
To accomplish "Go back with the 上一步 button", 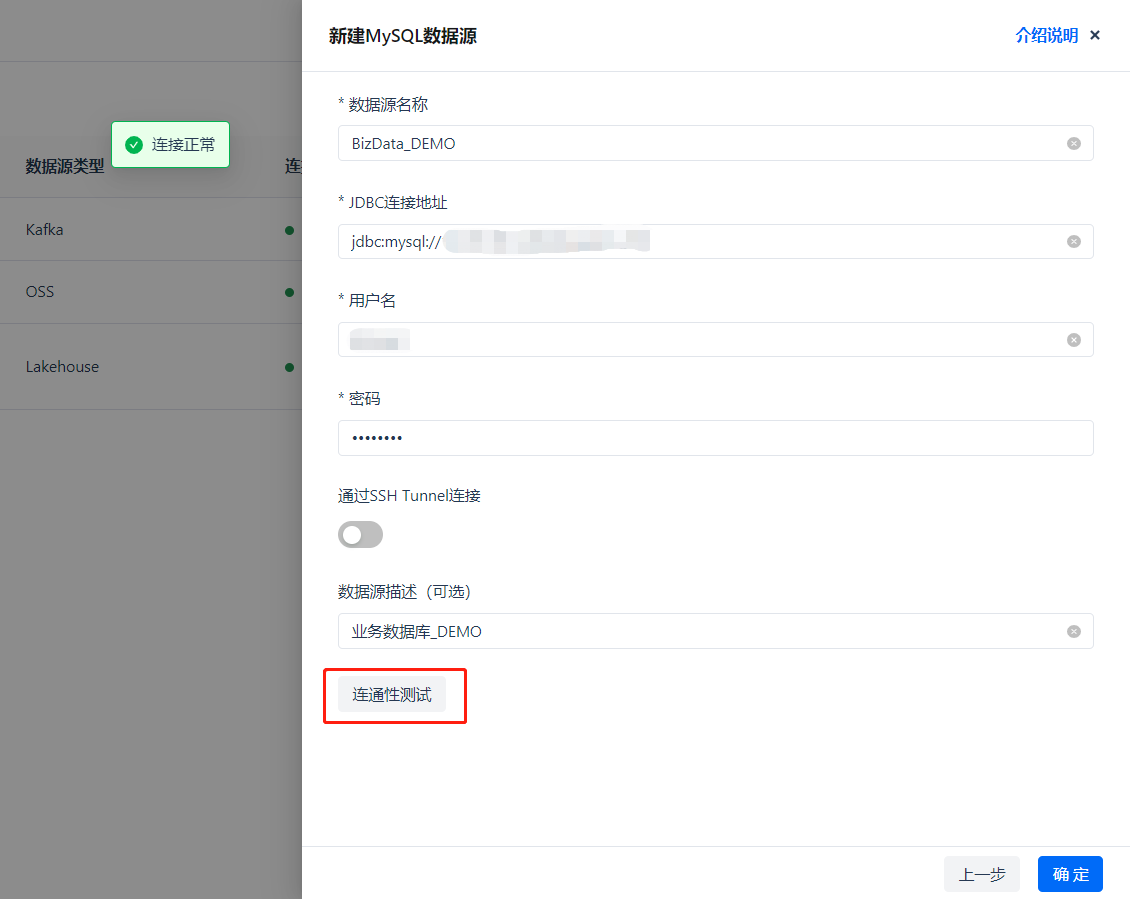I will pyautogui.click(x=981, y=874).
